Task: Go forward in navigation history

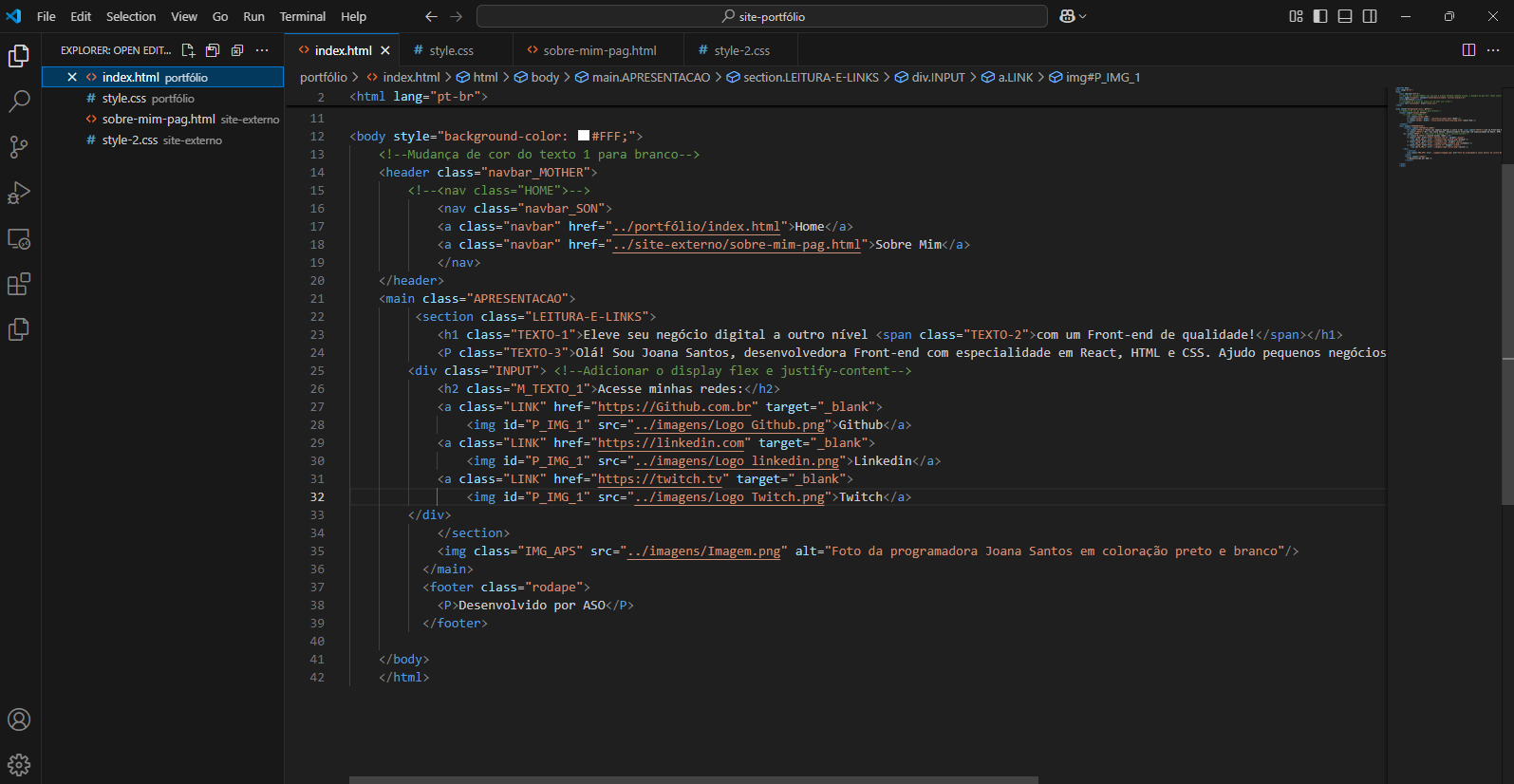Action: click(x=457, y=16)
